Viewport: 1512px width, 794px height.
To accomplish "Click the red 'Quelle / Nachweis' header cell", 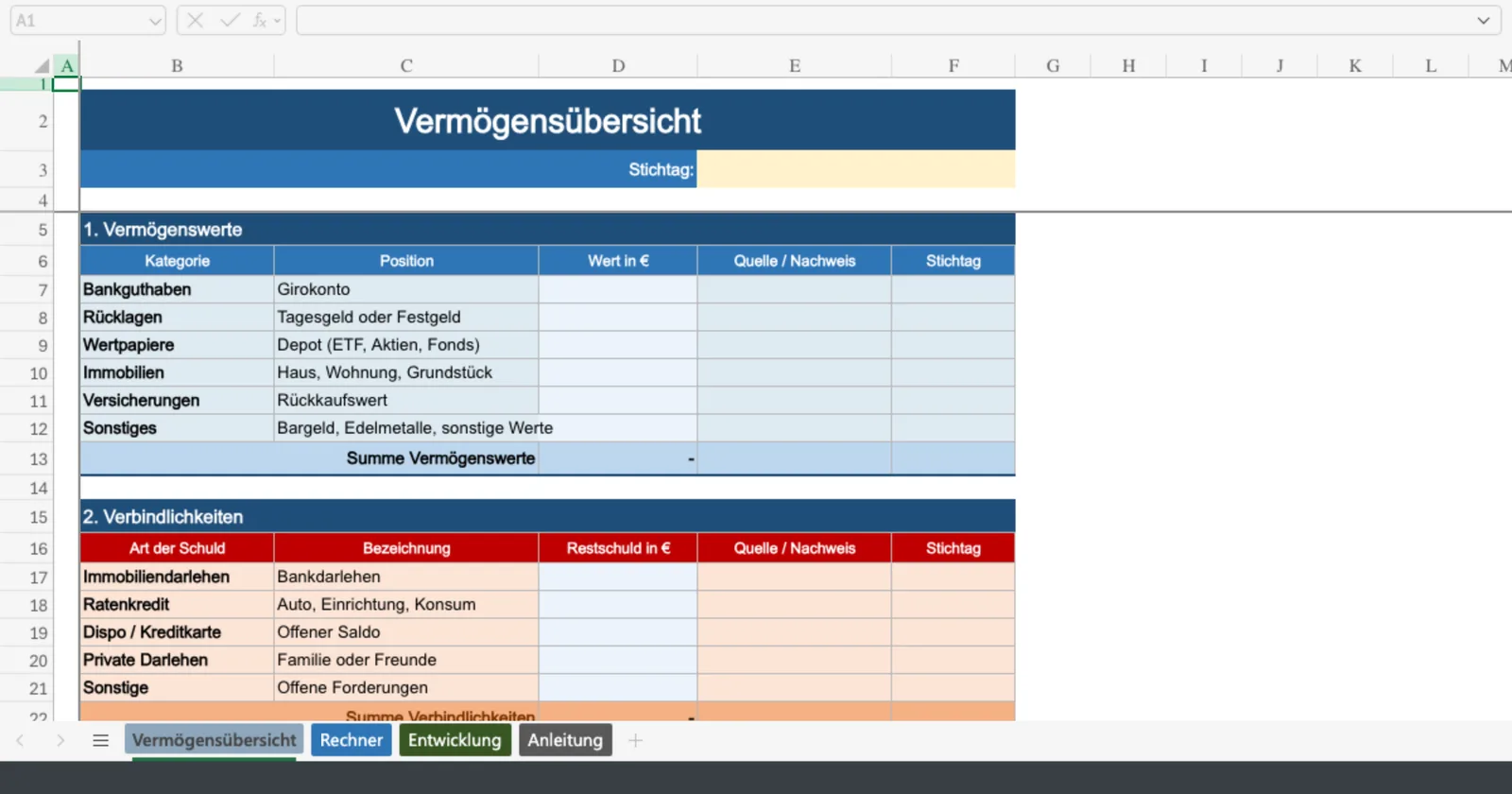I will 795,548.
